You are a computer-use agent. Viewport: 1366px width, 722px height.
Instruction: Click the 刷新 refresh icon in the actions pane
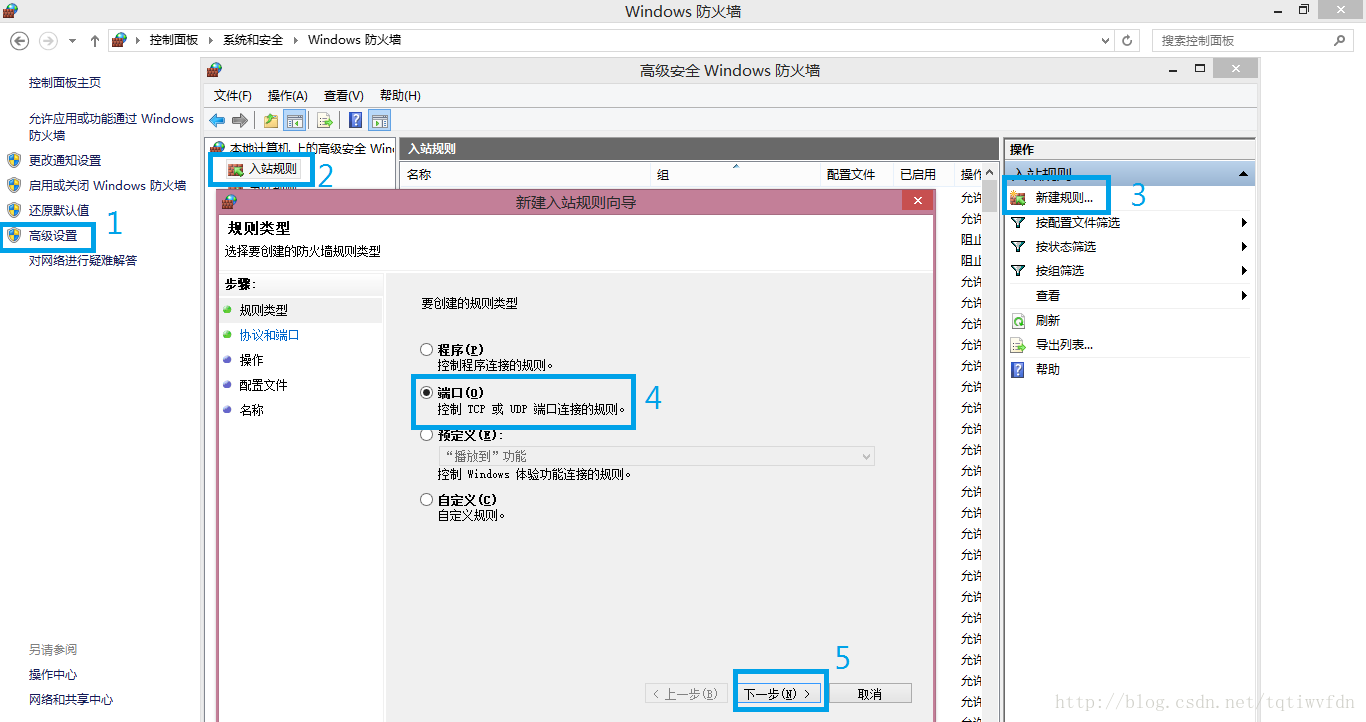[x=1018, y=321]
